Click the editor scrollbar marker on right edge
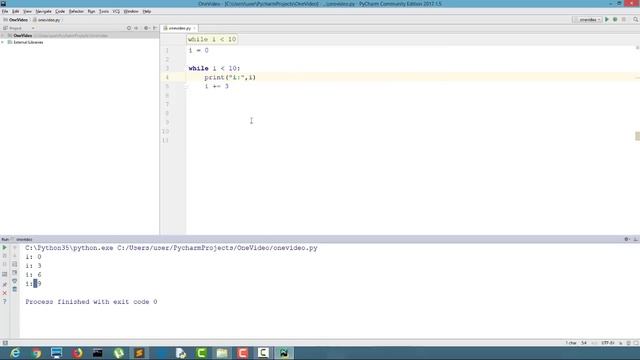 coord(638,136)
